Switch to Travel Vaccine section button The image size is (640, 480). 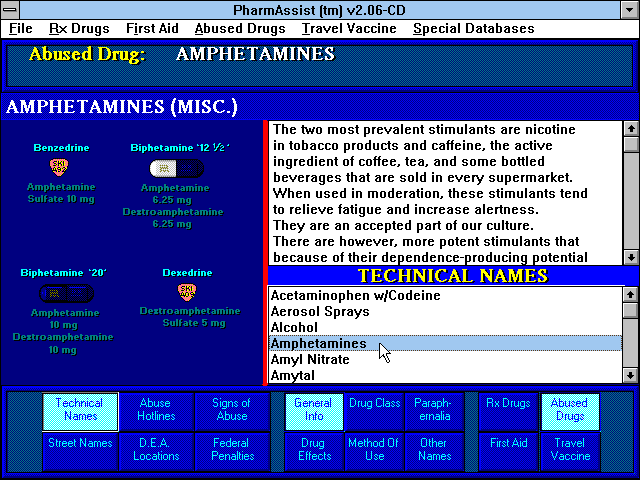point(570,451)
